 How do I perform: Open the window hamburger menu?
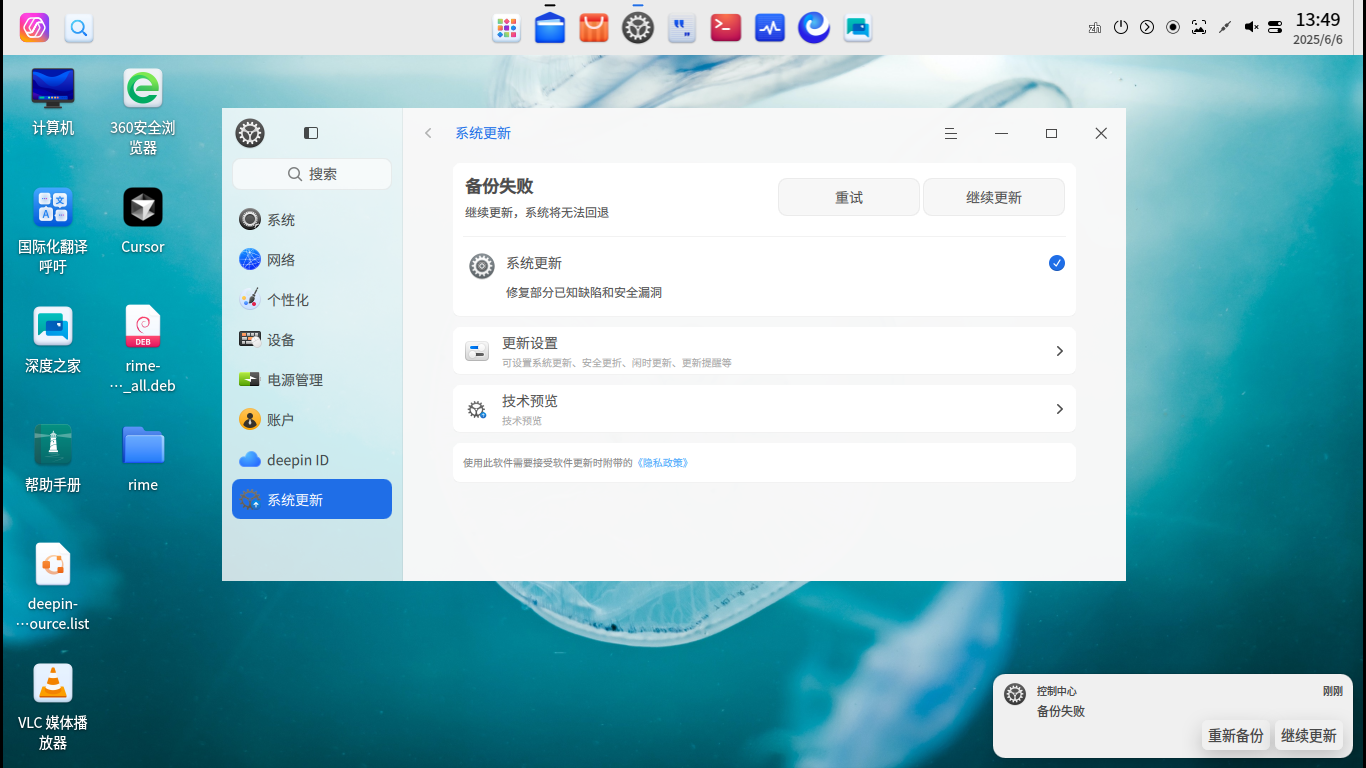click(x=951, y=133)
